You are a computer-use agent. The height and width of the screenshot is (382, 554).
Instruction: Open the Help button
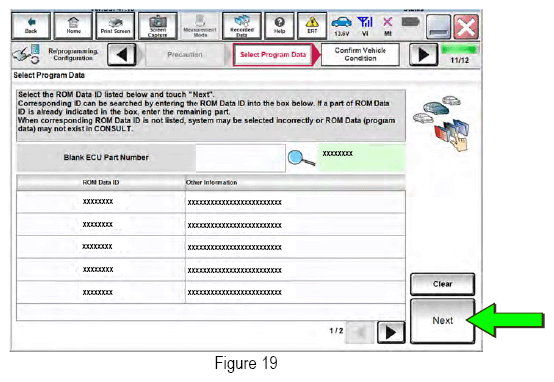click(279, 26)
